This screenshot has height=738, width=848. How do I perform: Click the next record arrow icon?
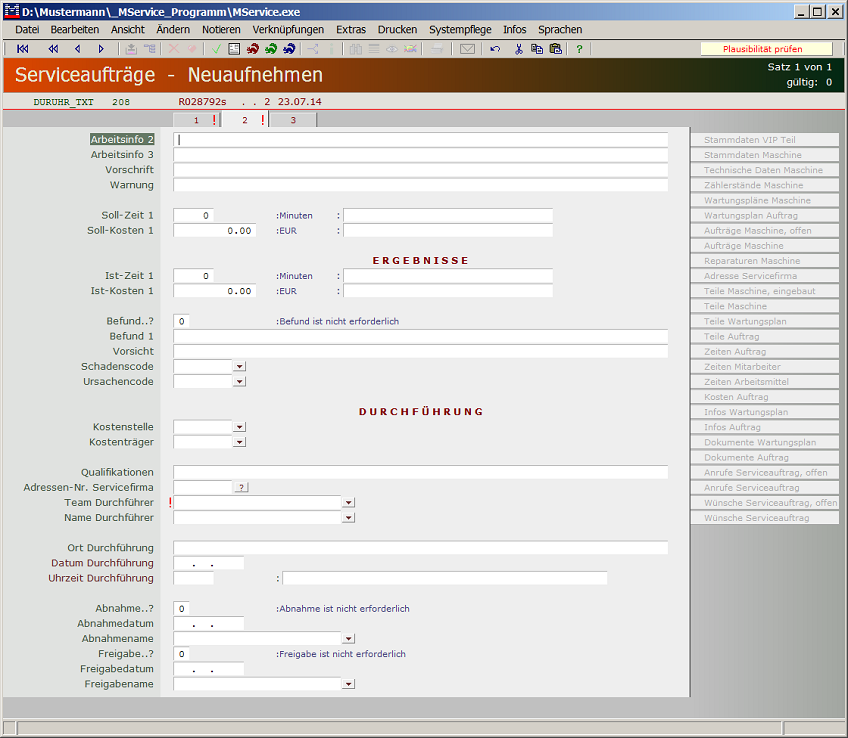tap(101, 49)
